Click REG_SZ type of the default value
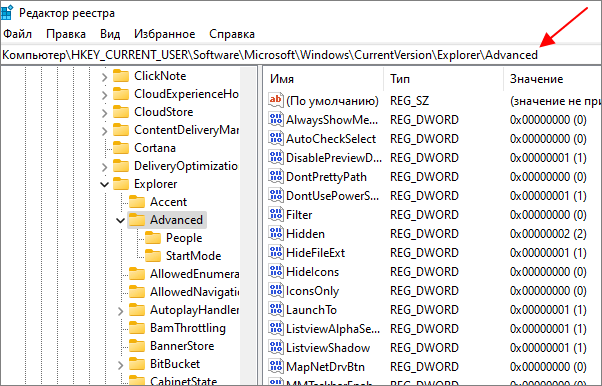 coord(409,101)
